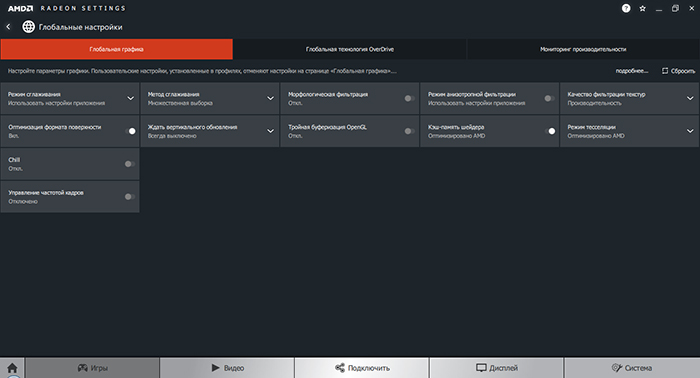
Task: Open the Дисплей section
Action: 496,368
